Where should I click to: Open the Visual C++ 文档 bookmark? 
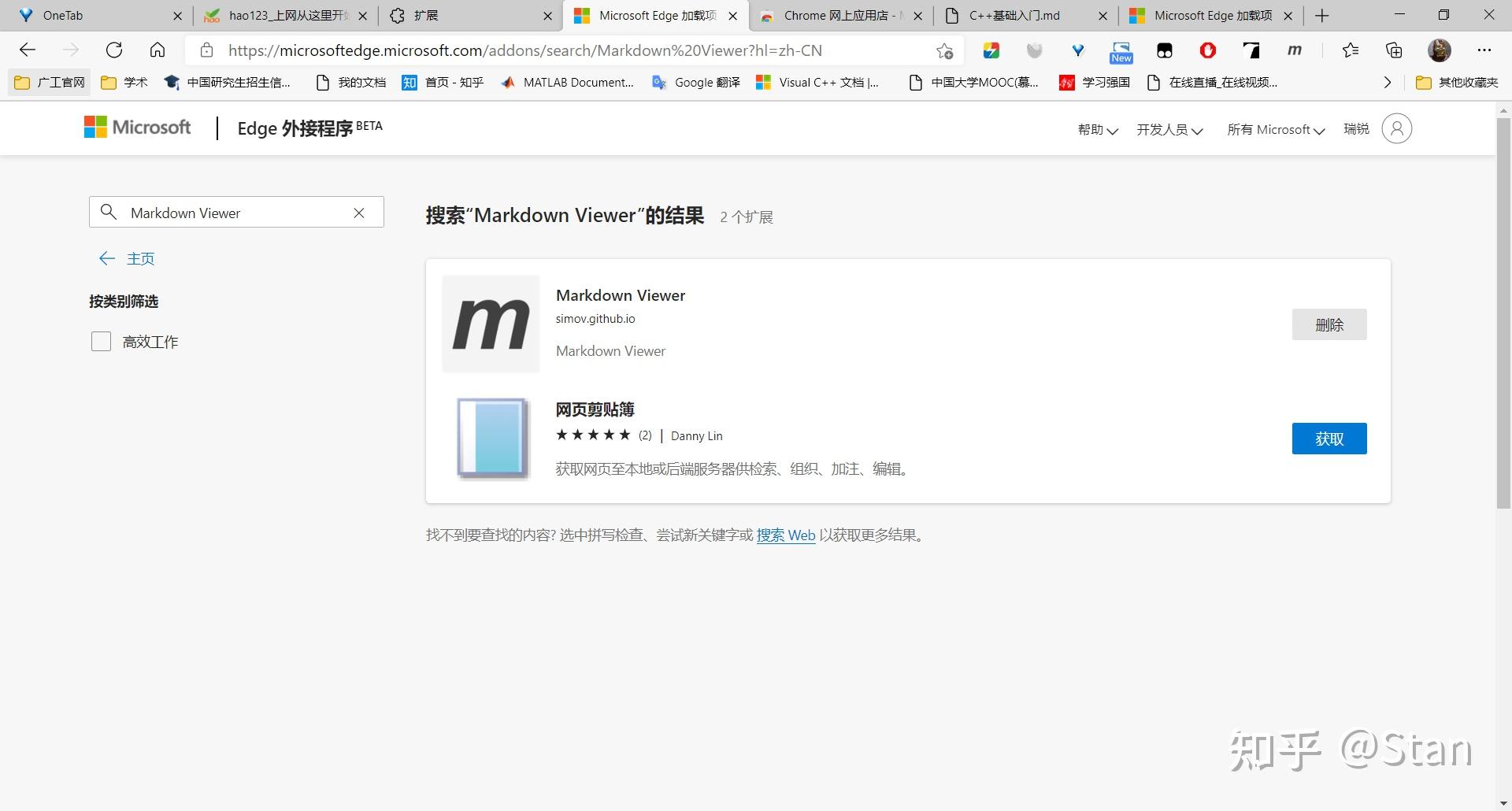click(x=817, y=83)
